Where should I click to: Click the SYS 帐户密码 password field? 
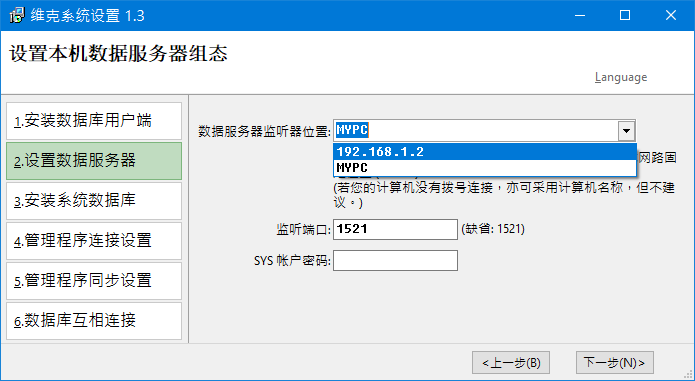pos(395,260)
